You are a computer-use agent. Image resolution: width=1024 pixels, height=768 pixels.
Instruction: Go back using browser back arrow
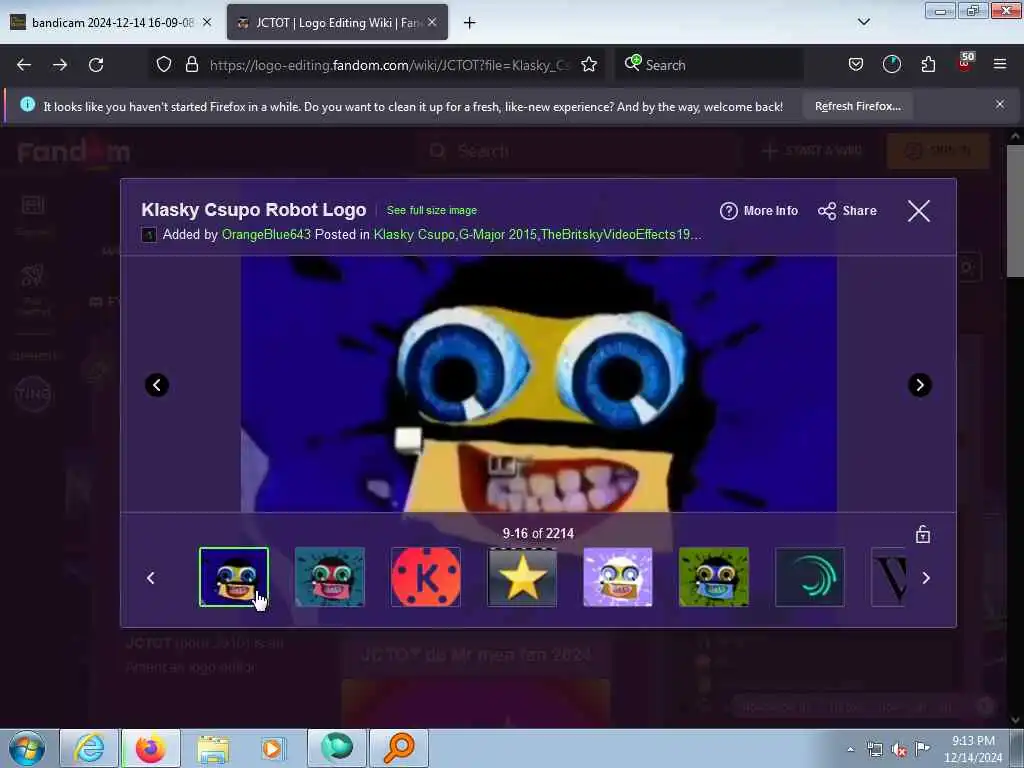pos(24,65)
